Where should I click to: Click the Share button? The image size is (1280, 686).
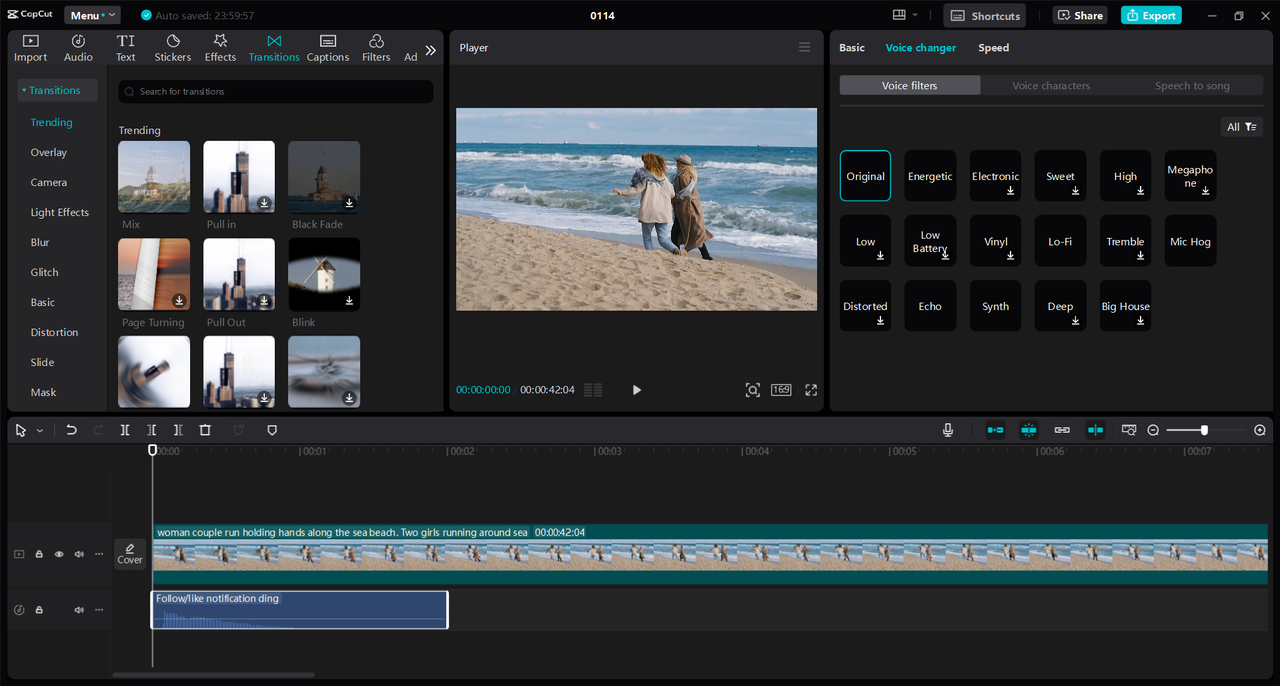pos(1080,15)
